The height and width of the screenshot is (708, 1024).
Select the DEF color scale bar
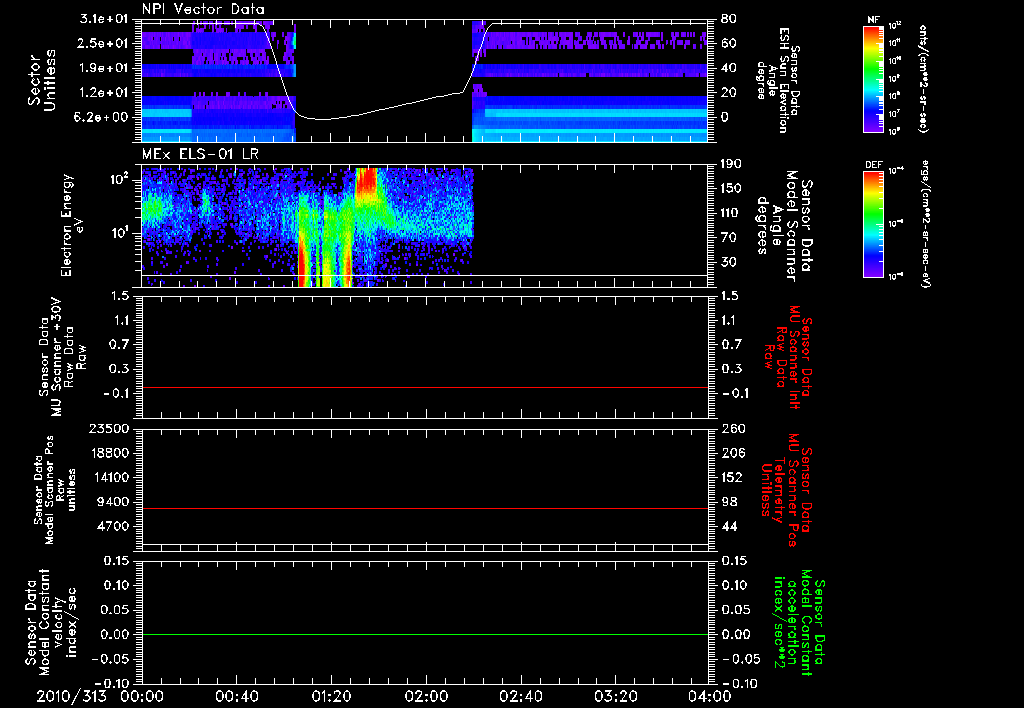874,224
